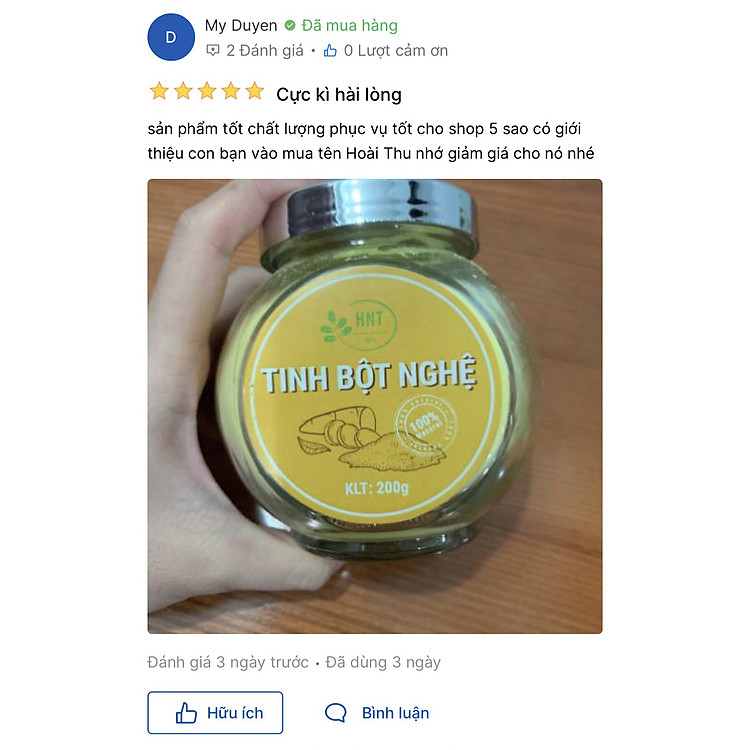This screenshot has width=750, height=750.
Task: Click the thumbs-up icon beside 0 Lượt cảm ơn
Action: 330,50
